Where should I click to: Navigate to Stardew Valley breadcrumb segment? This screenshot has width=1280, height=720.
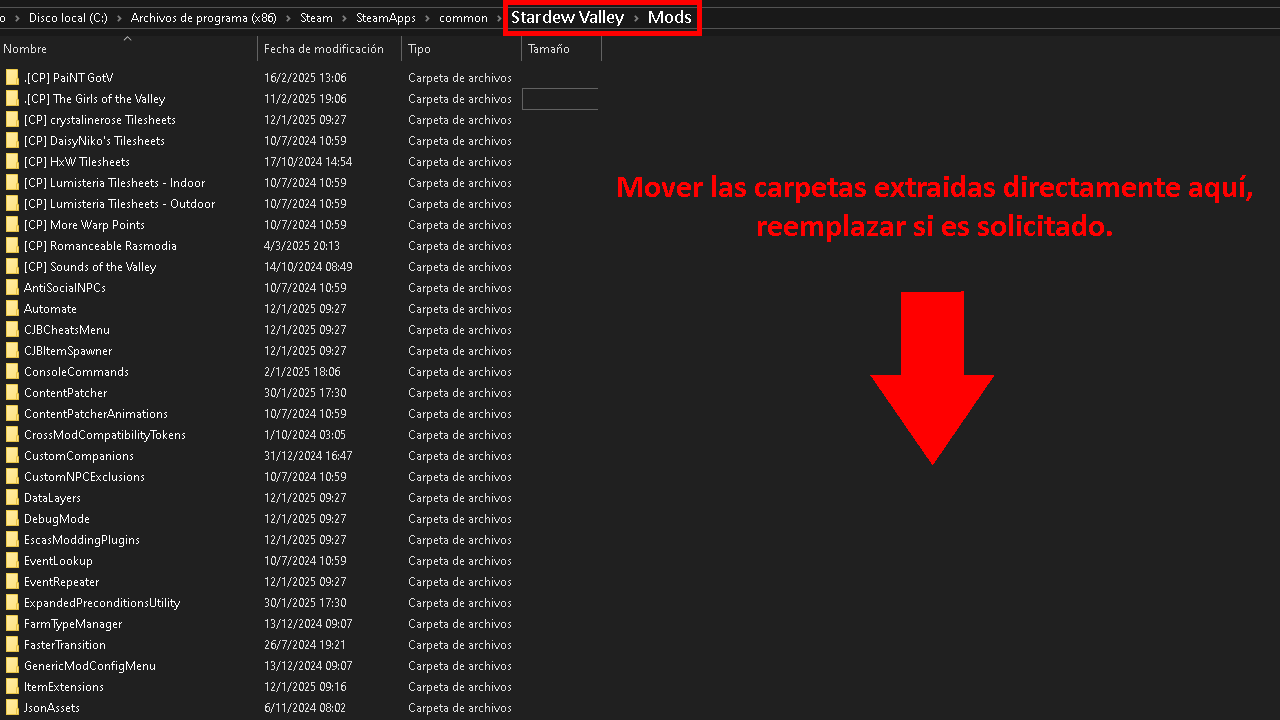coord(567,17)
